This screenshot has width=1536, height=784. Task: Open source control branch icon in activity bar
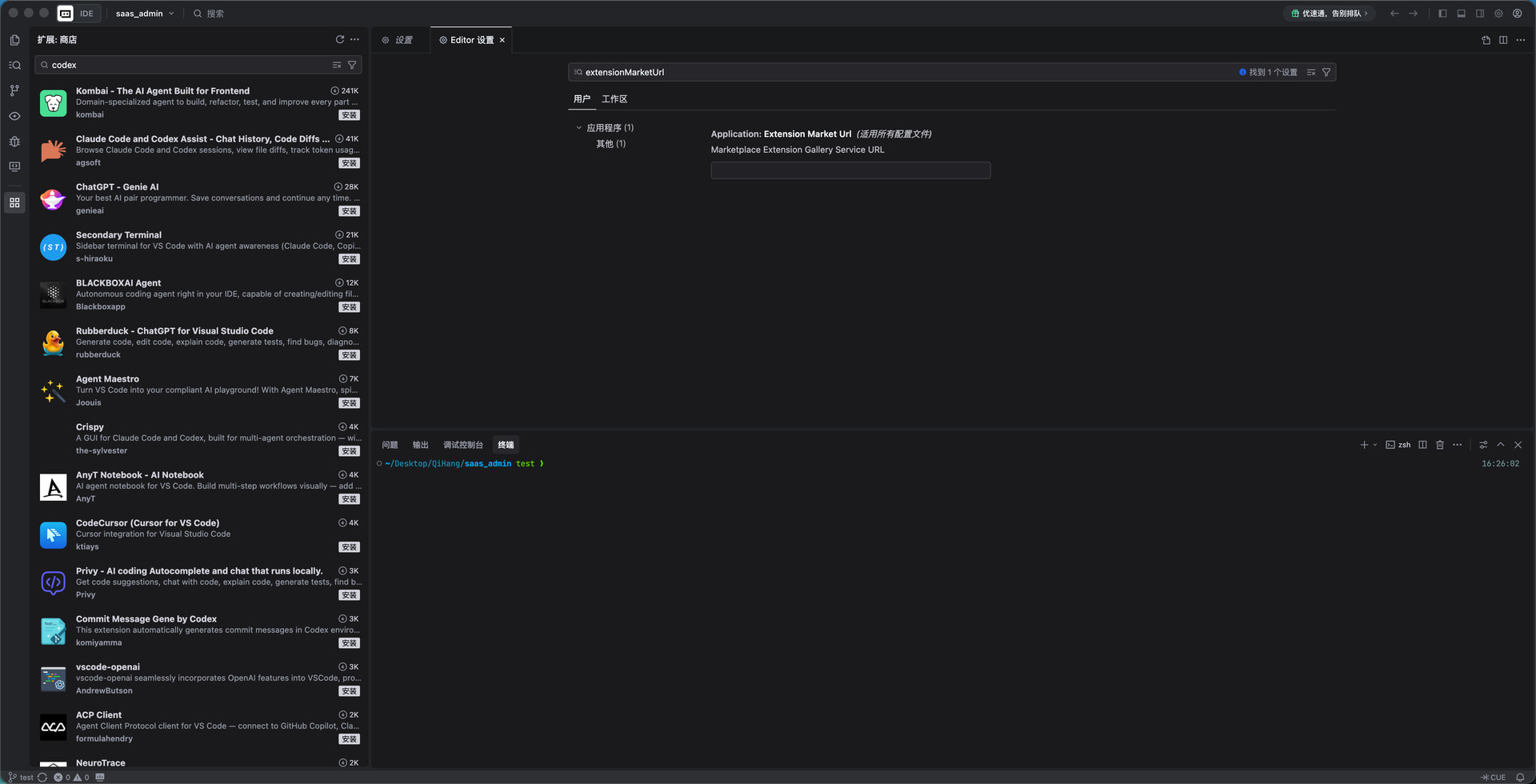14,90
